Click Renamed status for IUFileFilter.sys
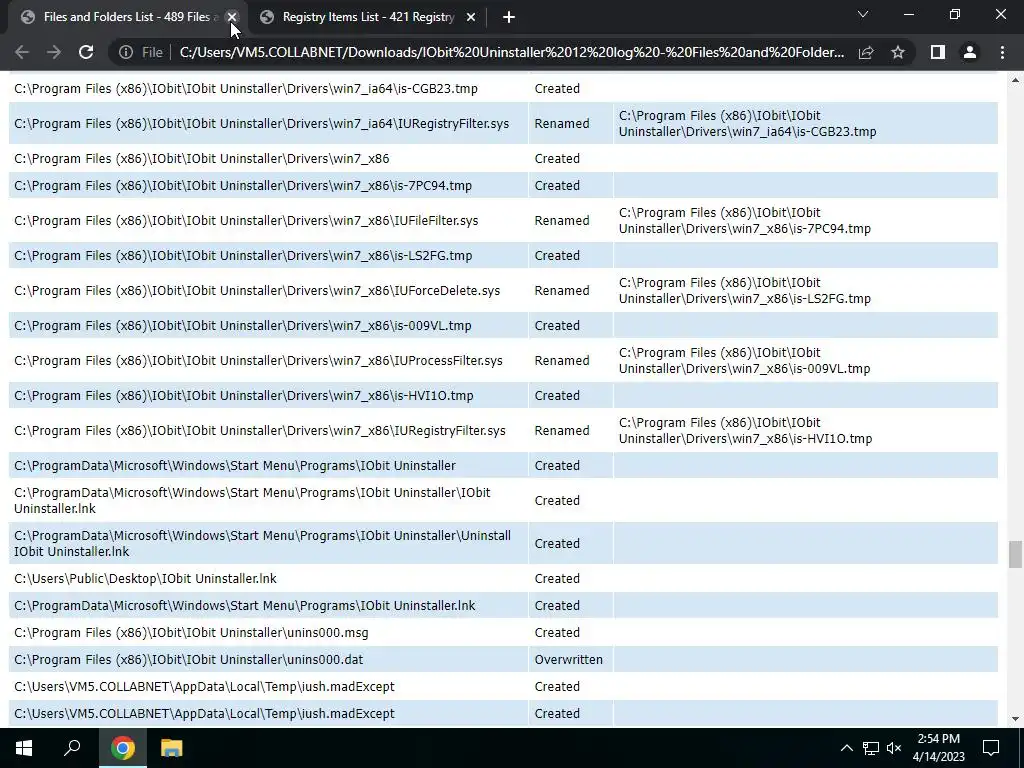This screenshot has width=1024, height=768. tap(562, 221)
